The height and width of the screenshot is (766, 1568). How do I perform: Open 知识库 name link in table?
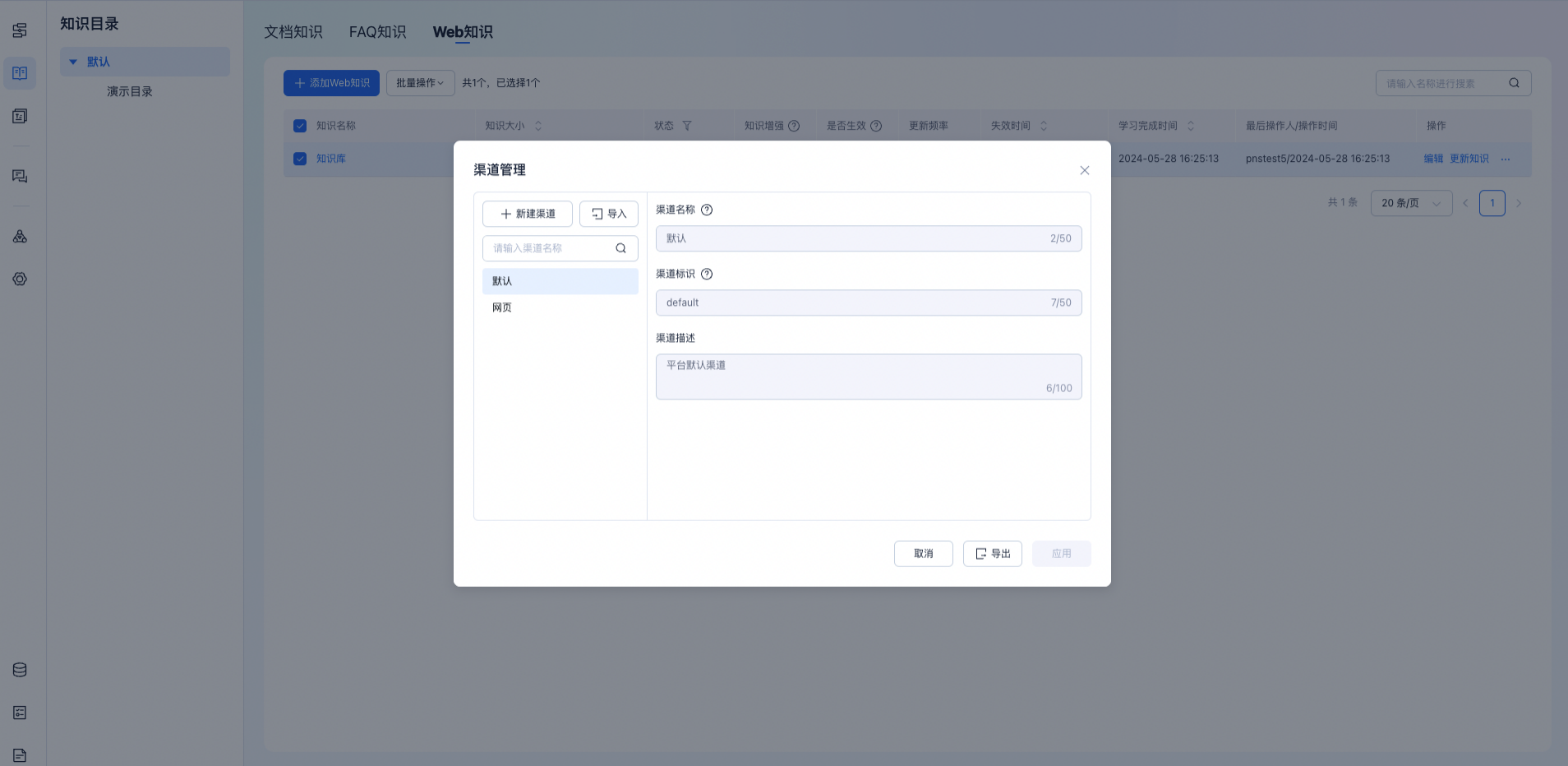(x=331, y=159)
